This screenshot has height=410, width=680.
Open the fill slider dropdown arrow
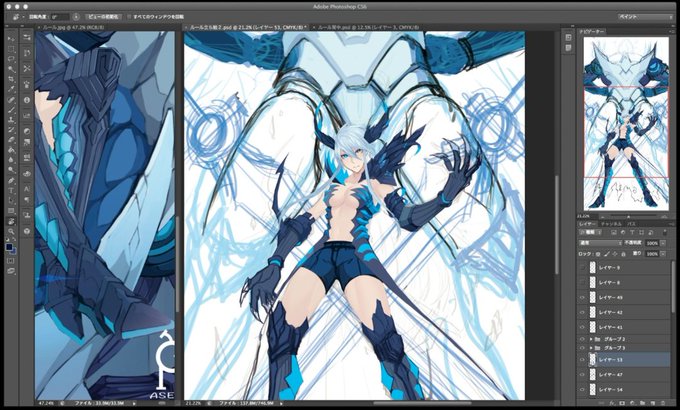point(664,254)
